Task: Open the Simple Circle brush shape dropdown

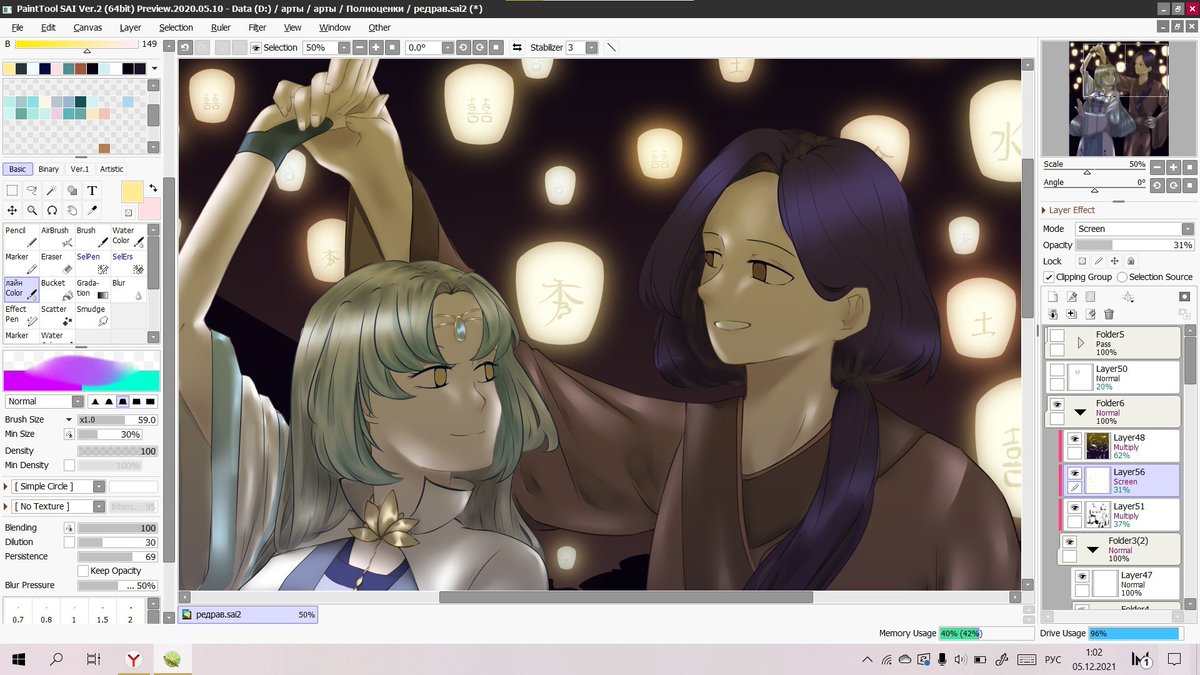Action: [x=58, y=486]
